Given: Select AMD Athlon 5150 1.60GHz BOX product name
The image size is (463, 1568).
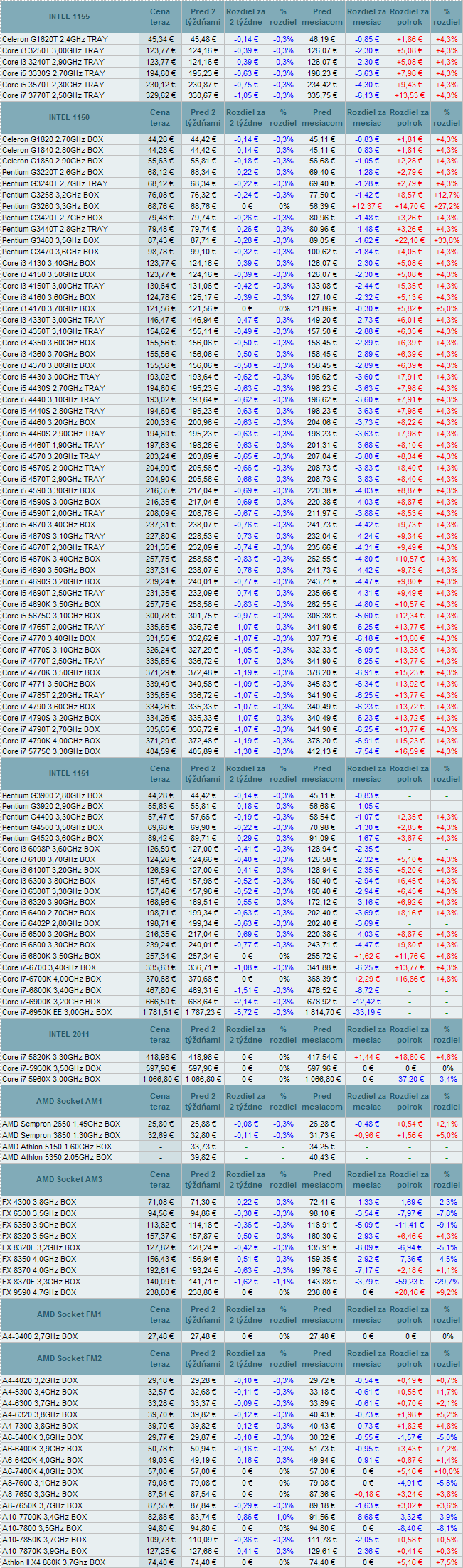Looking at the screenshot, I should pyautogui.click(x=57, y=1147).
